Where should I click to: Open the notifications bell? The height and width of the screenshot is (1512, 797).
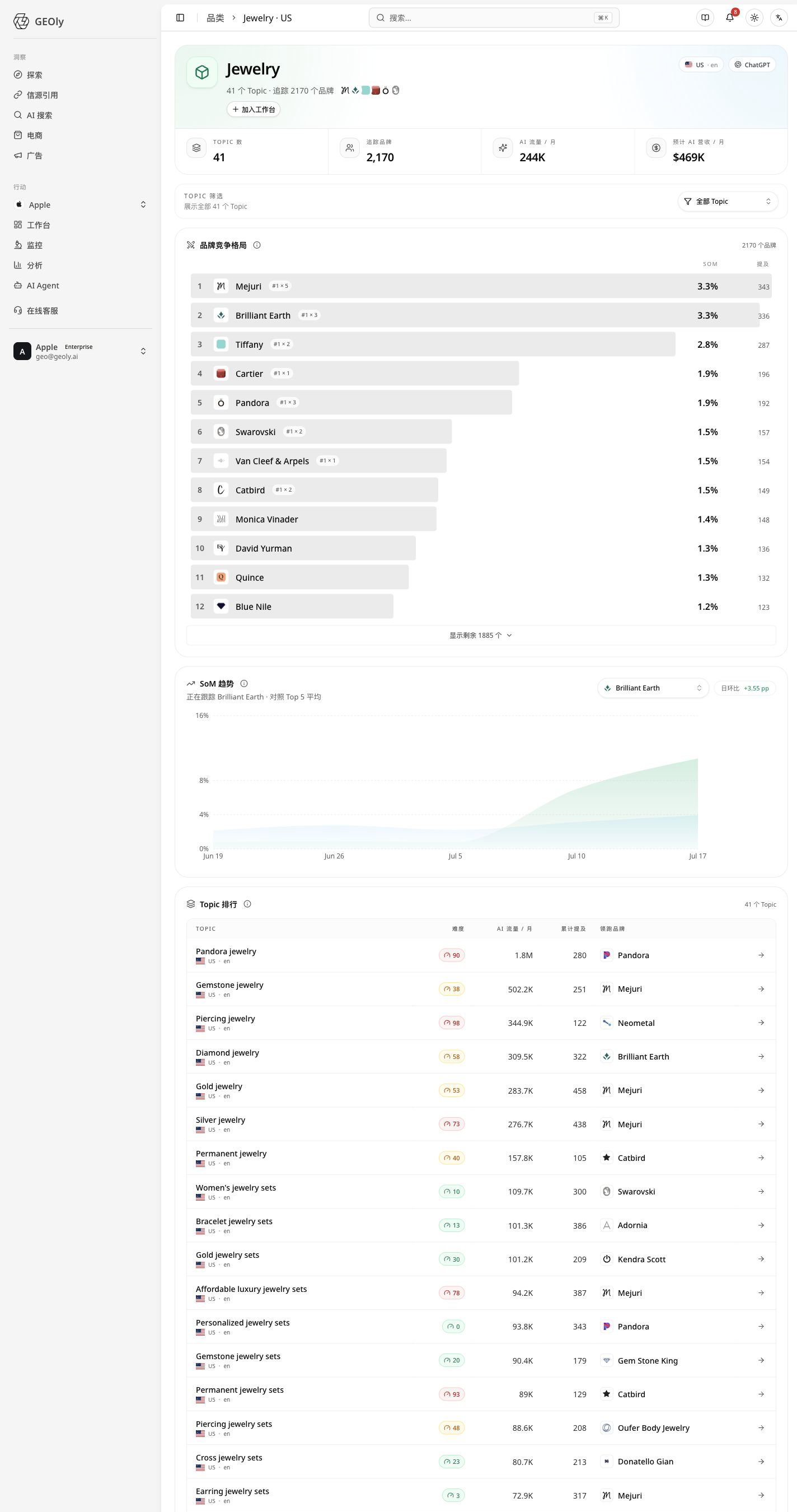(x=729, y=17)
